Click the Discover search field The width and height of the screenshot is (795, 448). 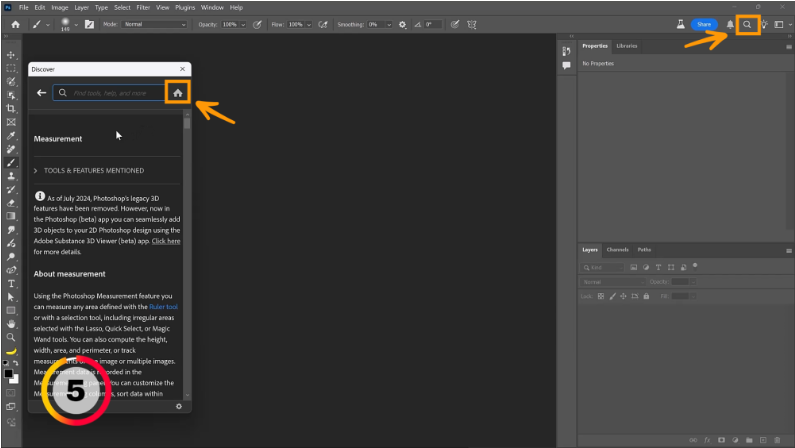[109, 93]
